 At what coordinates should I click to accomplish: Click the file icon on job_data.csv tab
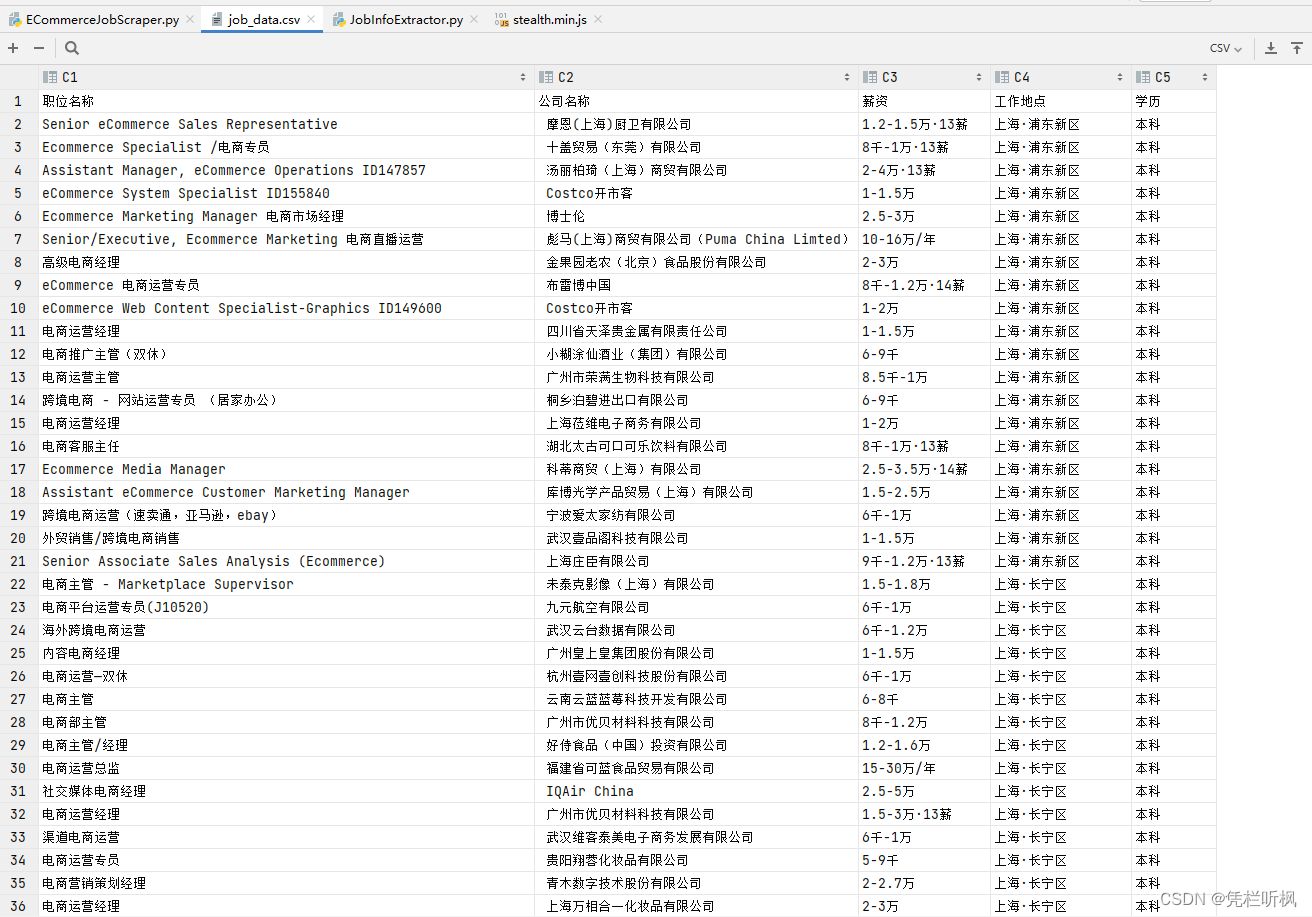coord(217,20)
